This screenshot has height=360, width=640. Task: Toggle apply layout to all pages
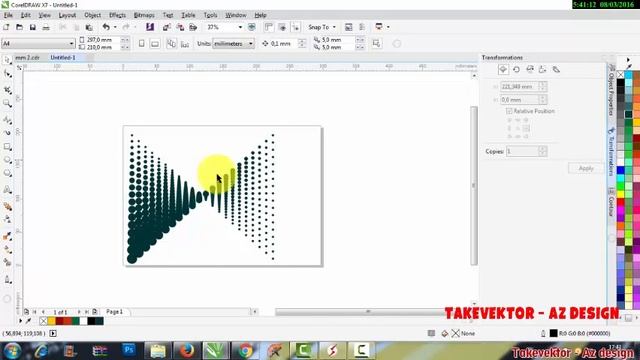click(x=171, y=43)
